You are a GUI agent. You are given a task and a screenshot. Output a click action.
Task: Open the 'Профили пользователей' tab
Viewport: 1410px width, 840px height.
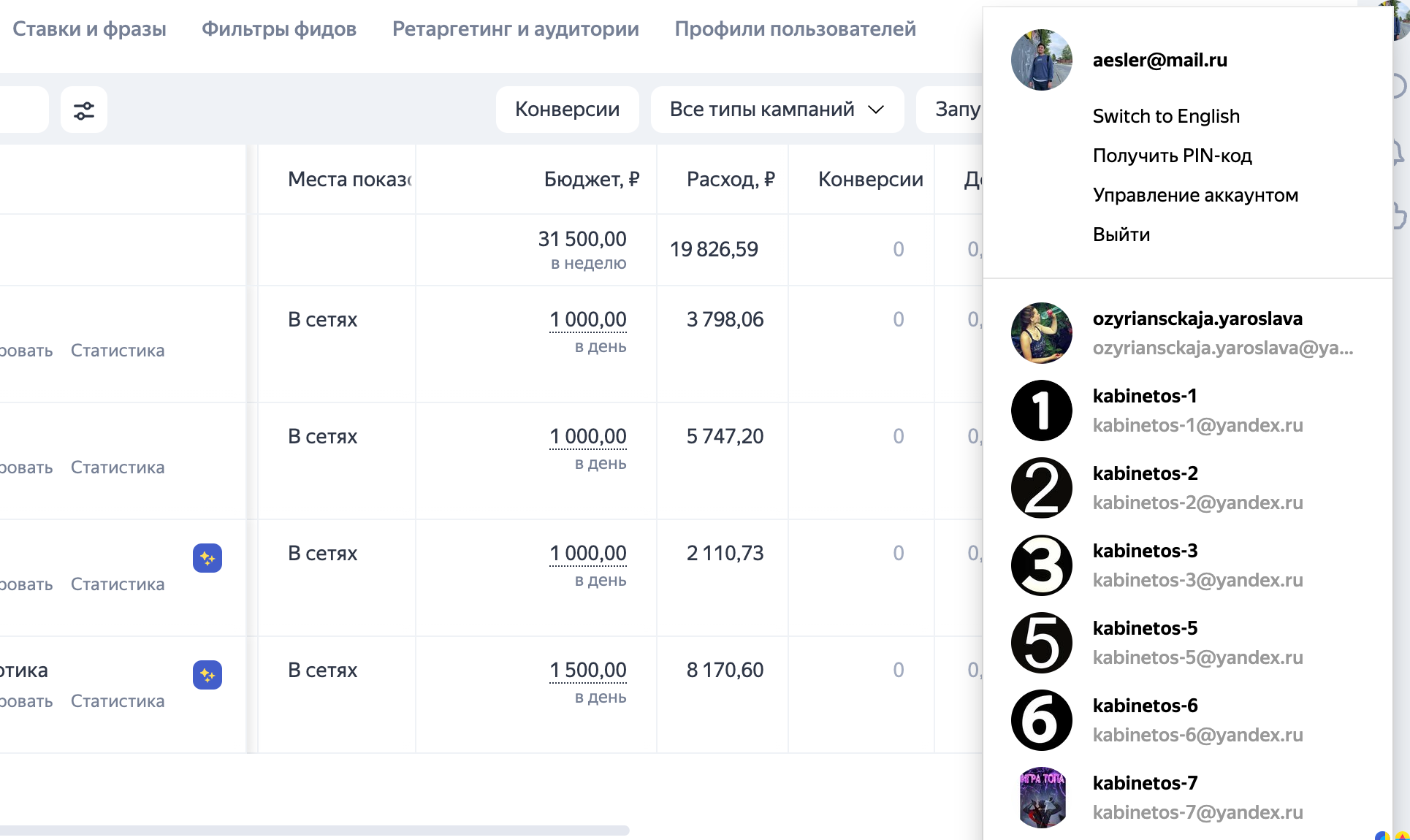tap(795, 29)
